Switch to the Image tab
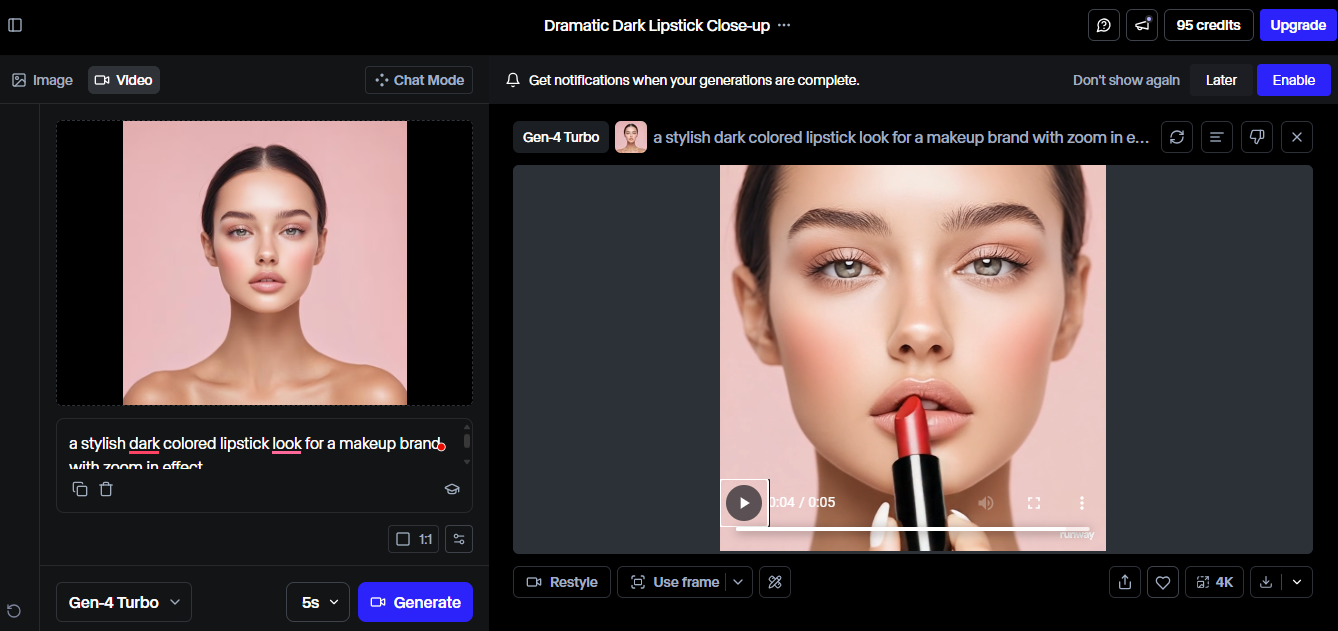1338x631 pixels. (x=42, y=79)
